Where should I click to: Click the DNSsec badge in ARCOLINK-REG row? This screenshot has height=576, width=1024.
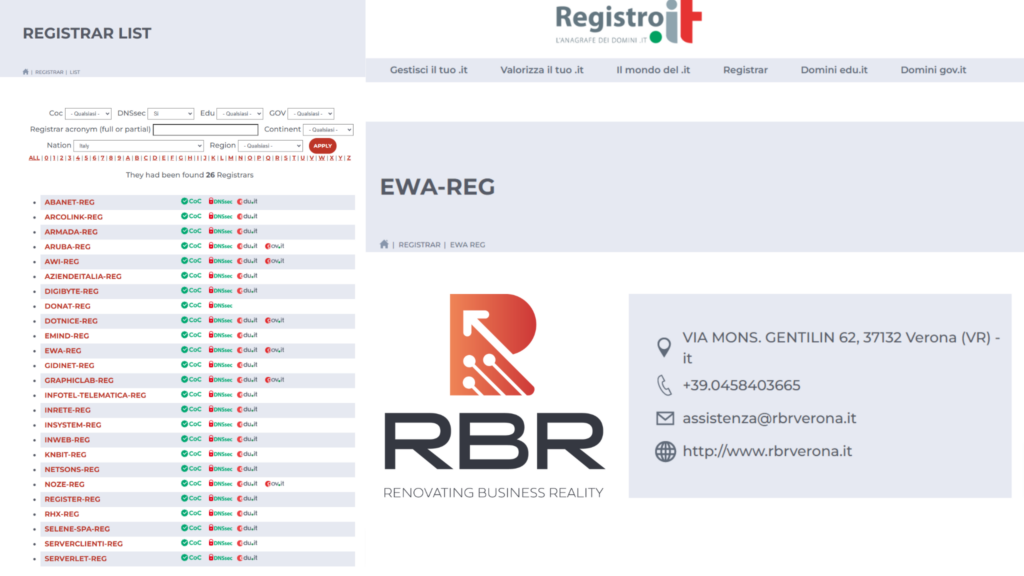pyautogui.click(x=221, y=216)
